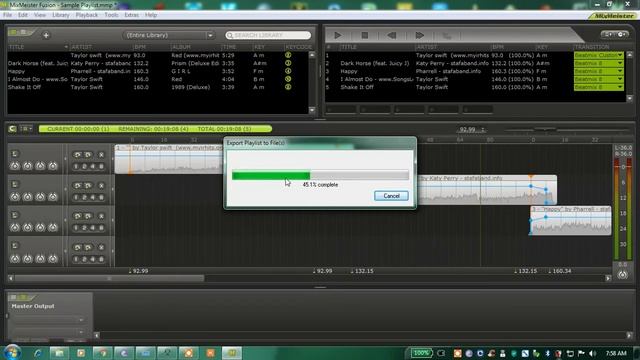Toggle the top-right playlist panel view switch

pyautogui.click(x=614, y=35)
